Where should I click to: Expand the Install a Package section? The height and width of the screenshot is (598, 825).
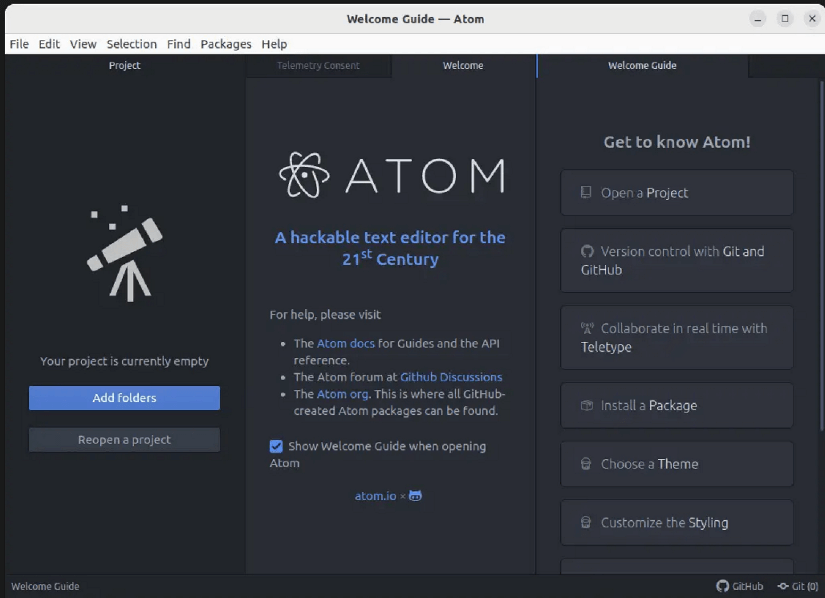(x=677, y=406)
